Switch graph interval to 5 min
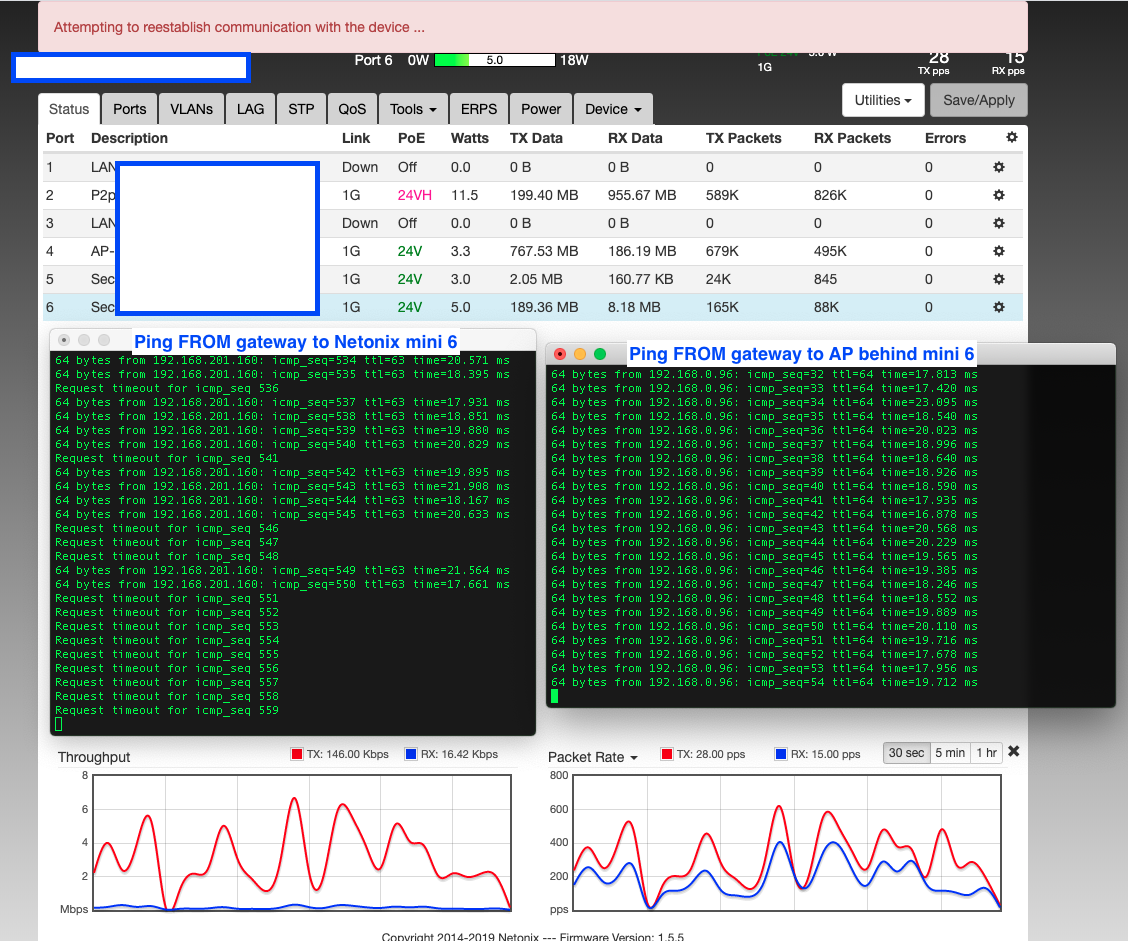 [x=949, y=753]
